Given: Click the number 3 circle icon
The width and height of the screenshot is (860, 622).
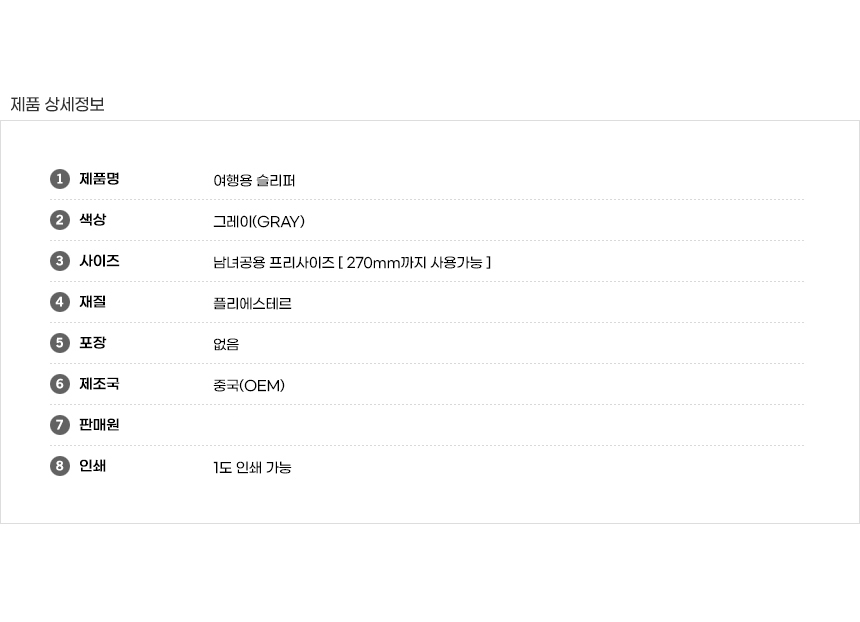Looking at the screenshot, I should tap(60, 261).
